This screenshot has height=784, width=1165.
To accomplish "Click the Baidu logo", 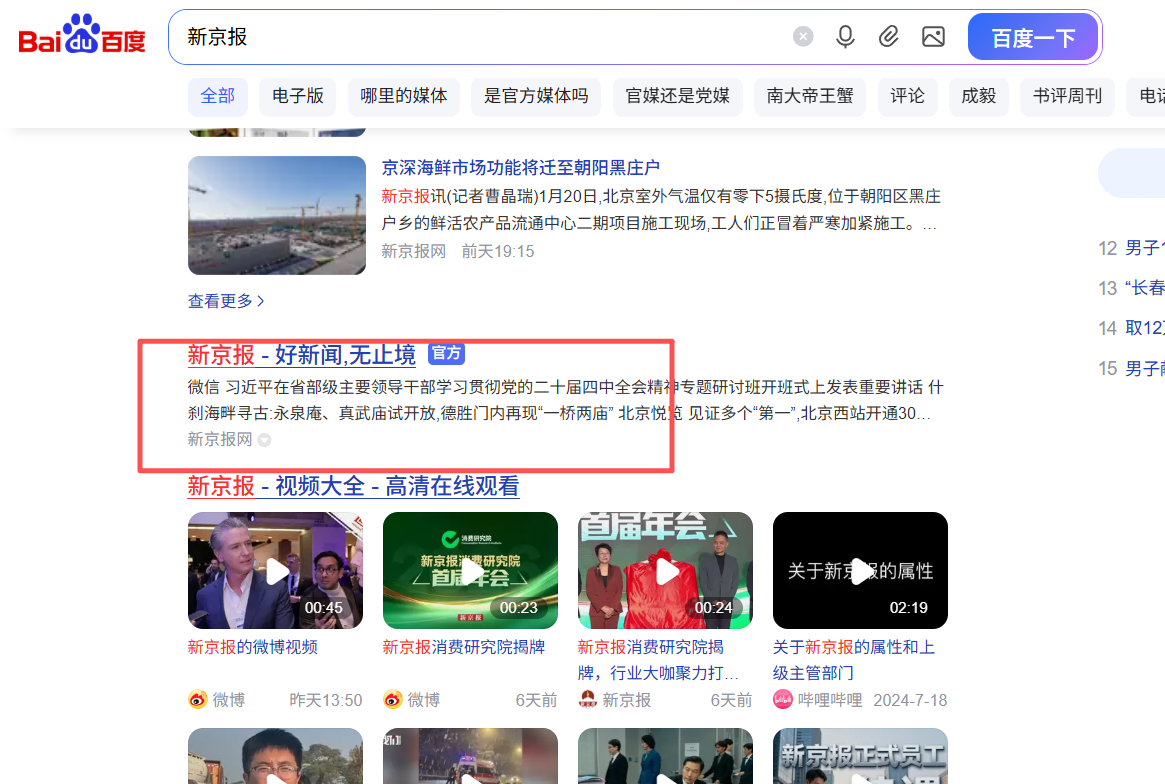I will pos(82,38).
